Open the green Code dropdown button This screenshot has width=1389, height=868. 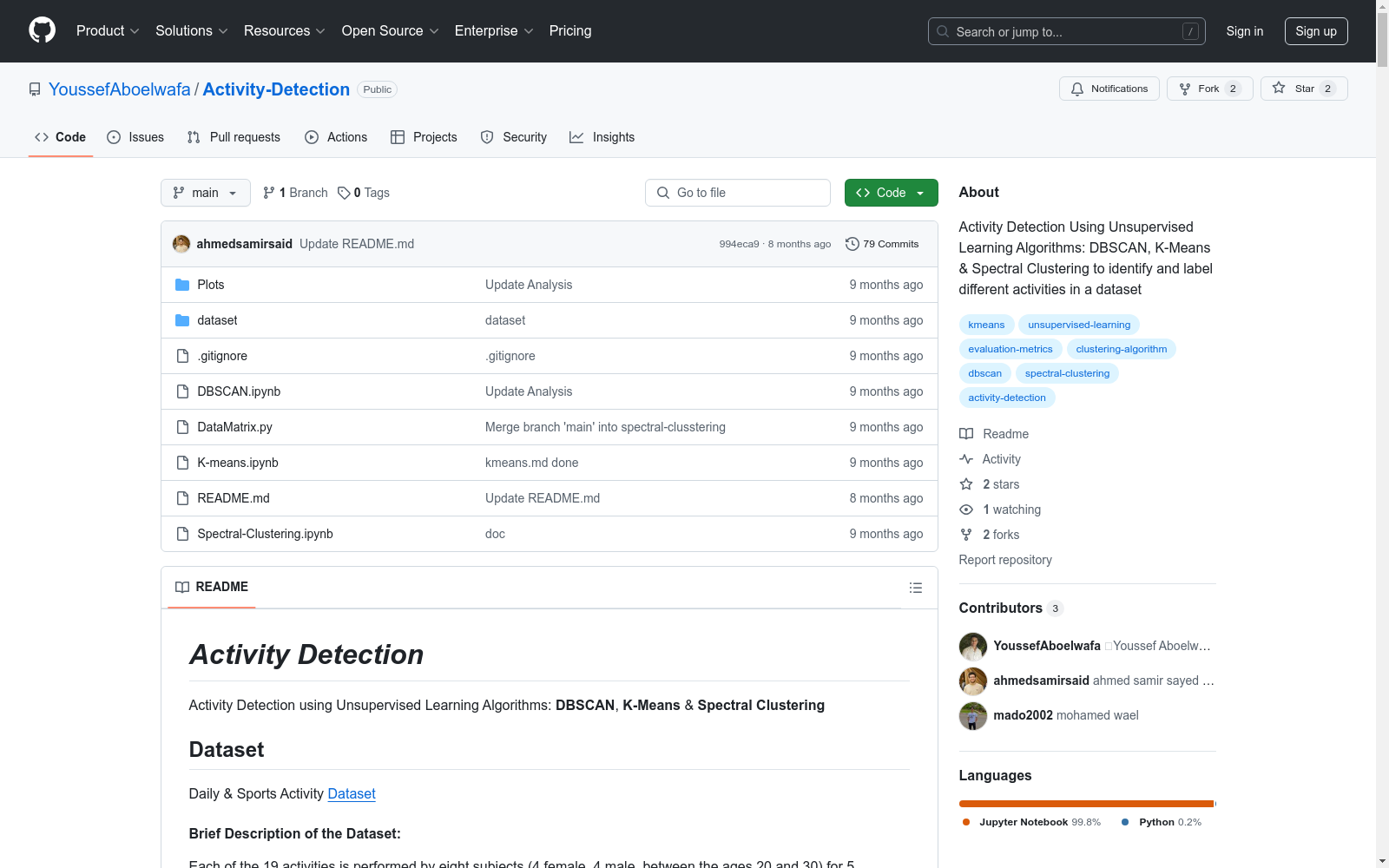click(891, 193)
